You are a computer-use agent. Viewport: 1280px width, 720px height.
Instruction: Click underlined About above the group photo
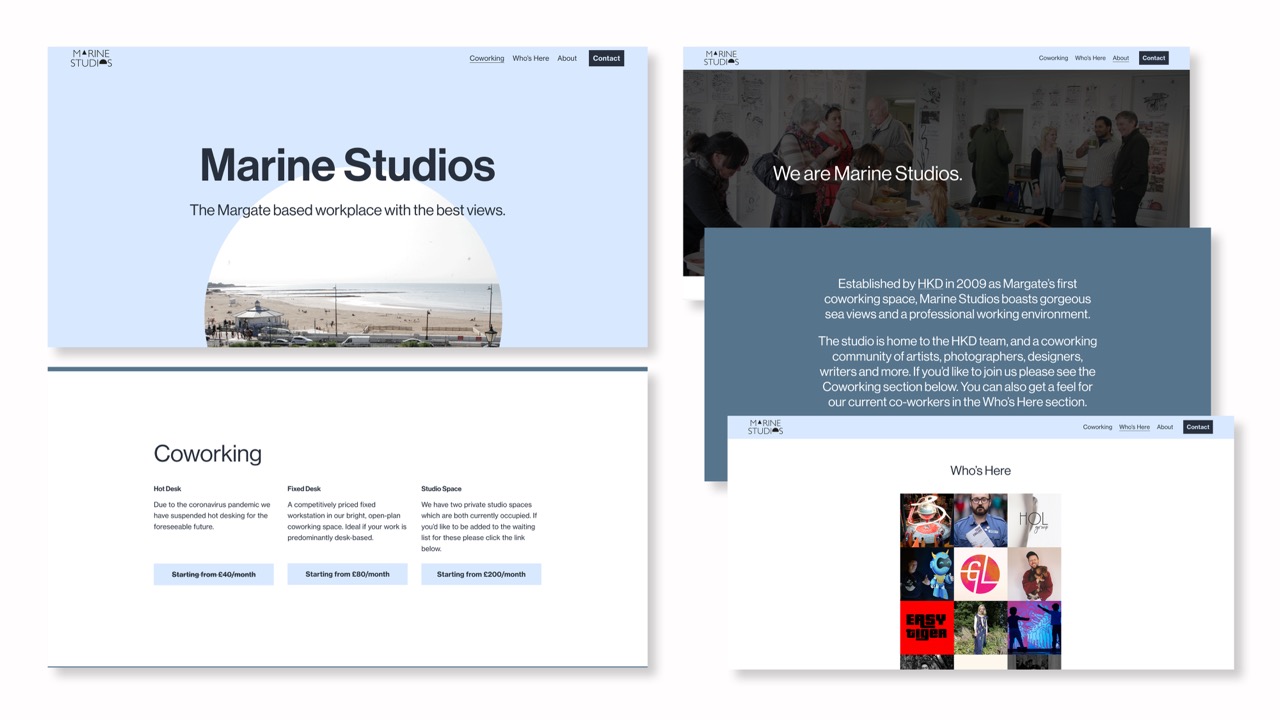tap(1120, 58)
